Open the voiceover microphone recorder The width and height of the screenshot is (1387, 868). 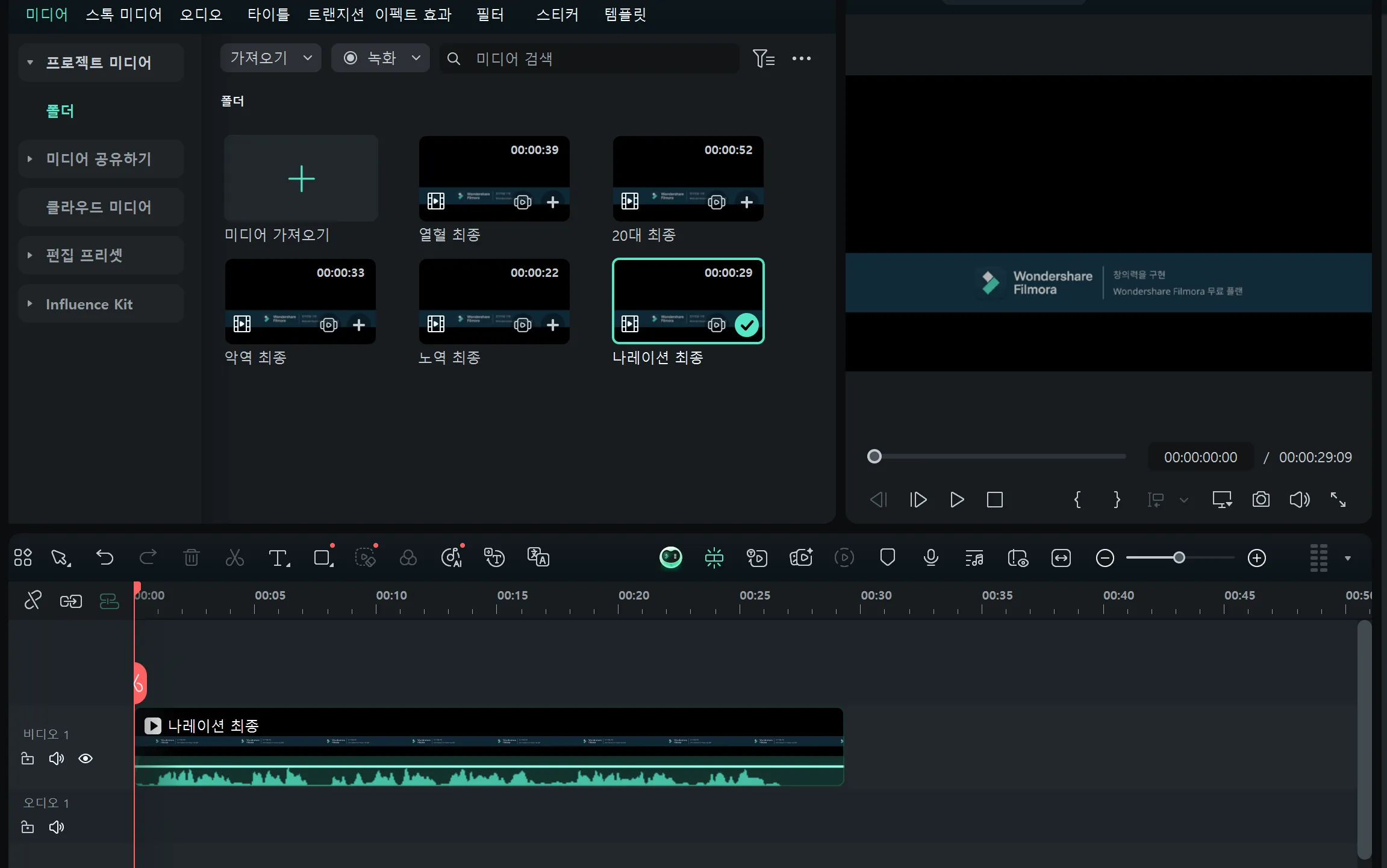[930, 558]
